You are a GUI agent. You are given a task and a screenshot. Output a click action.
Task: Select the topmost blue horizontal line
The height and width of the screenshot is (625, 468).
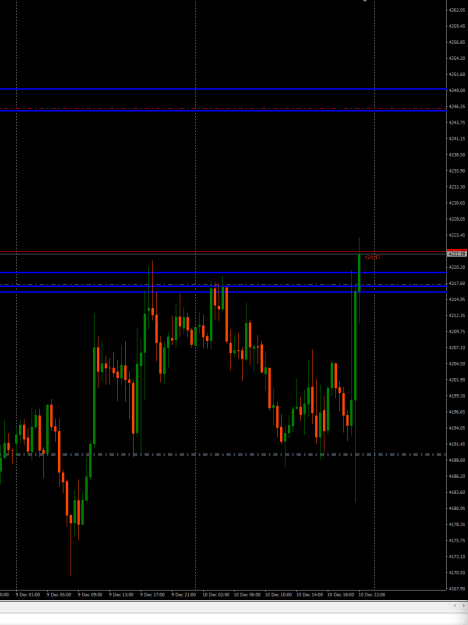tap(223, 89)
